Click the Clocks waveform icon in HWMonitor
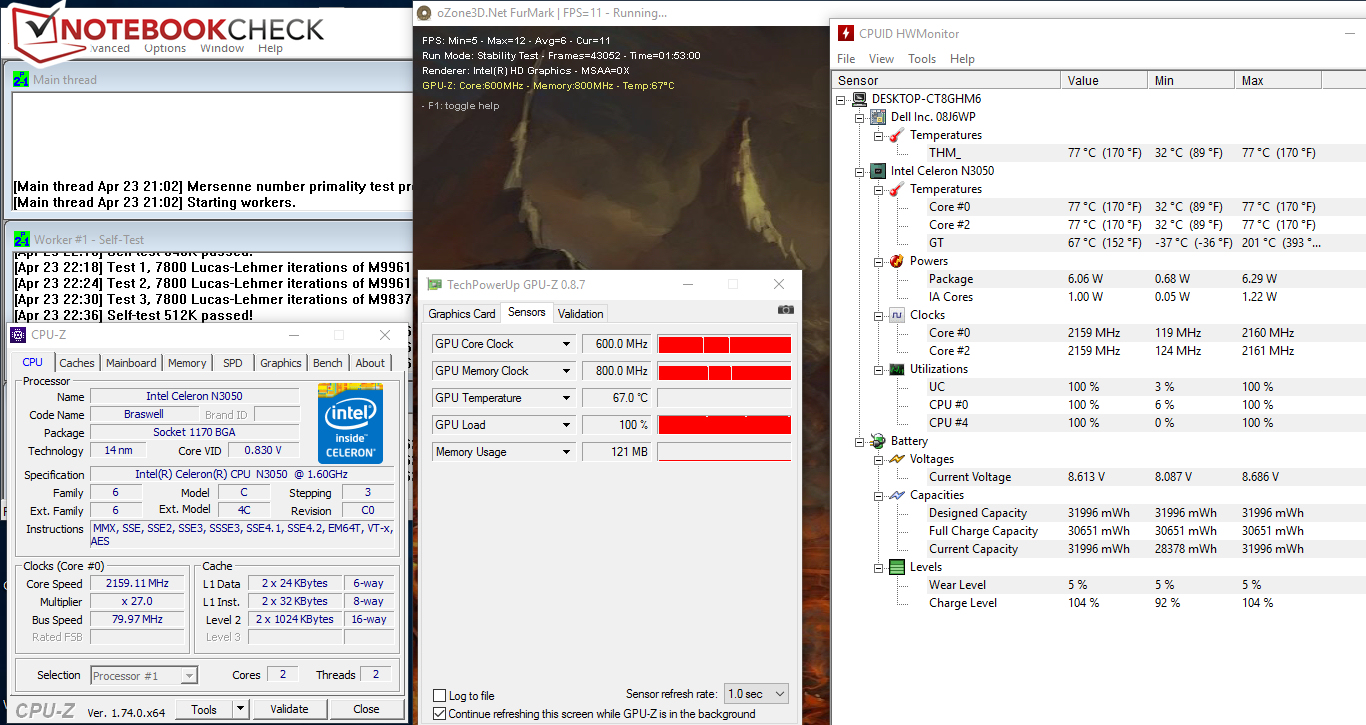 (897, 315)
